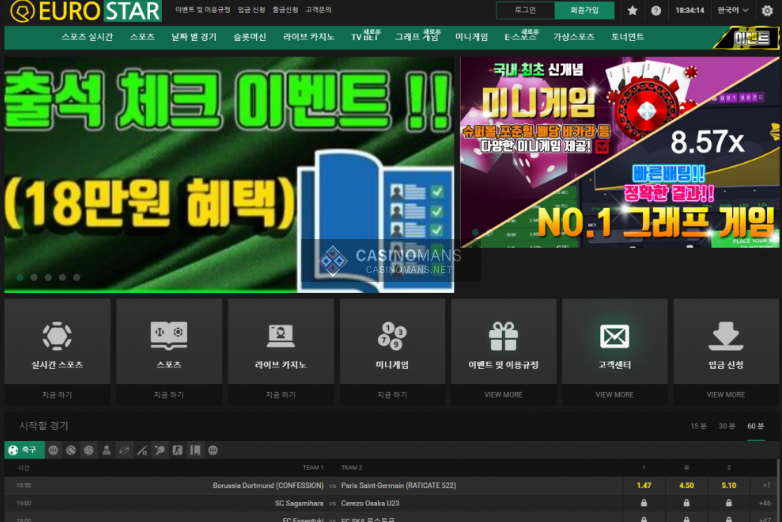This screenshot has height=522, width=782.
Task: Expand the +46 markets for SC Sagamihara match
Action: coord(765,503)
